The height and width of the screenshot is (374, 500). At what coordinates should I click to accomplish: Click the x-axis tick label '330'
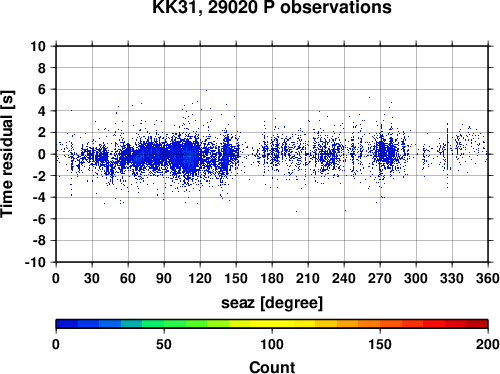coord(452,278)
